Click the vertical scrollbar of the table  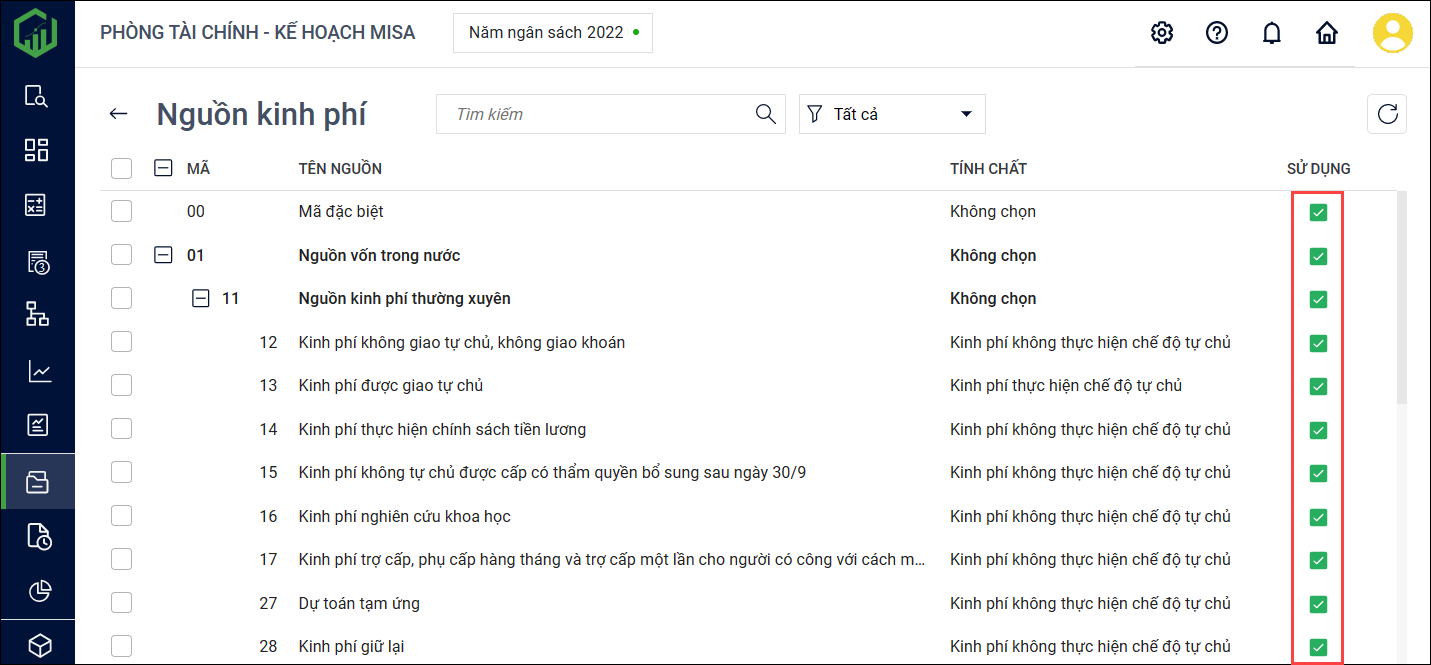(1401, 300)
